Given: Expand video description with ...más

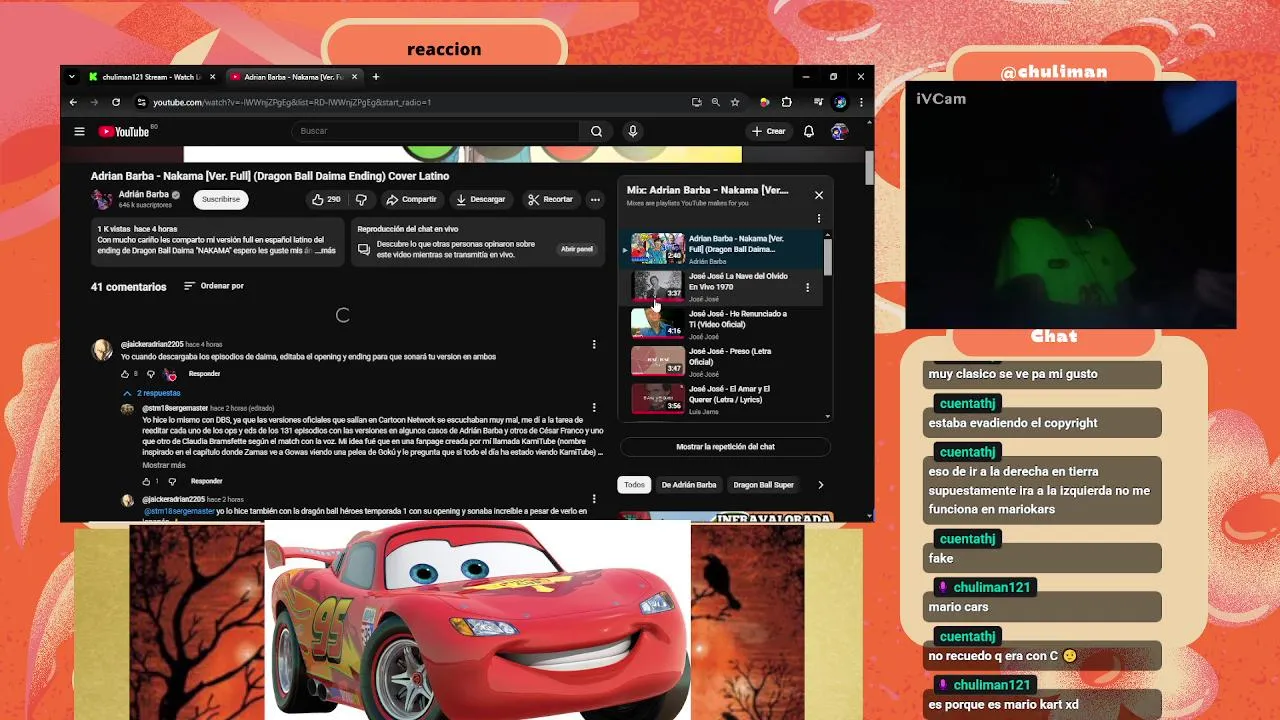Looking at the screenshot, I should pos(325,251).
